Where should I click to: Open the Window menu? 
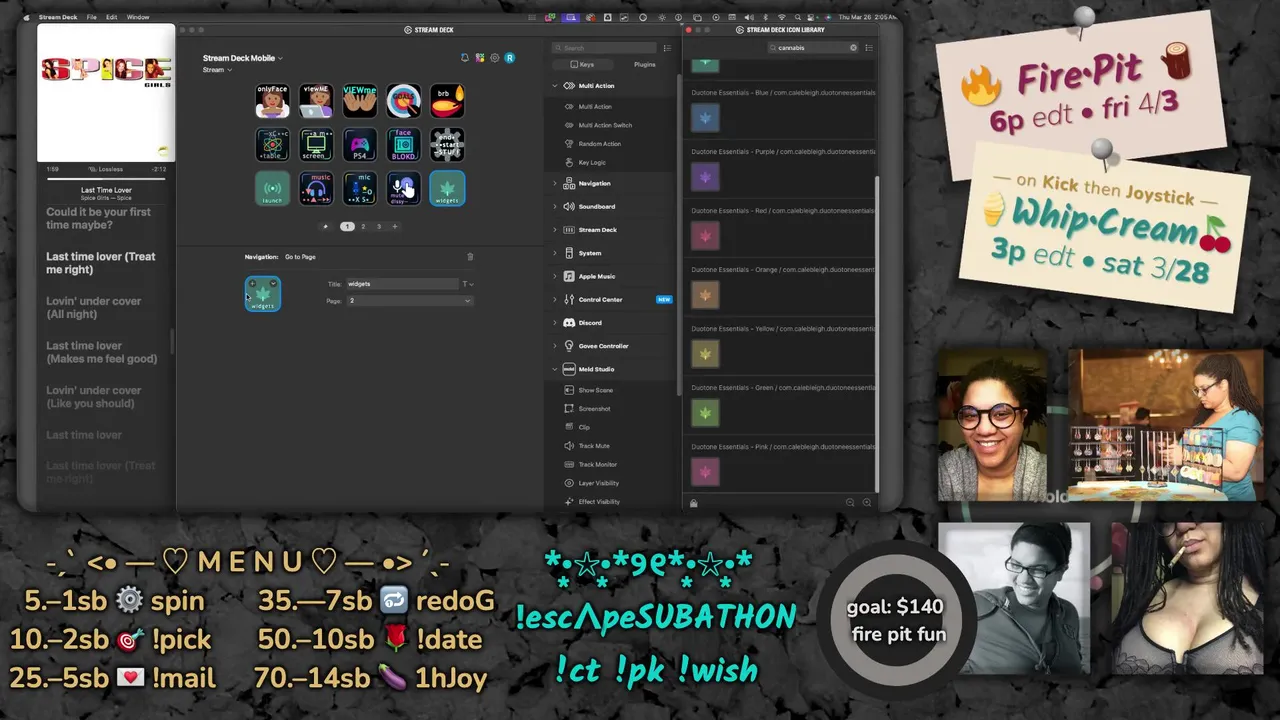click(x=138, y=17)
